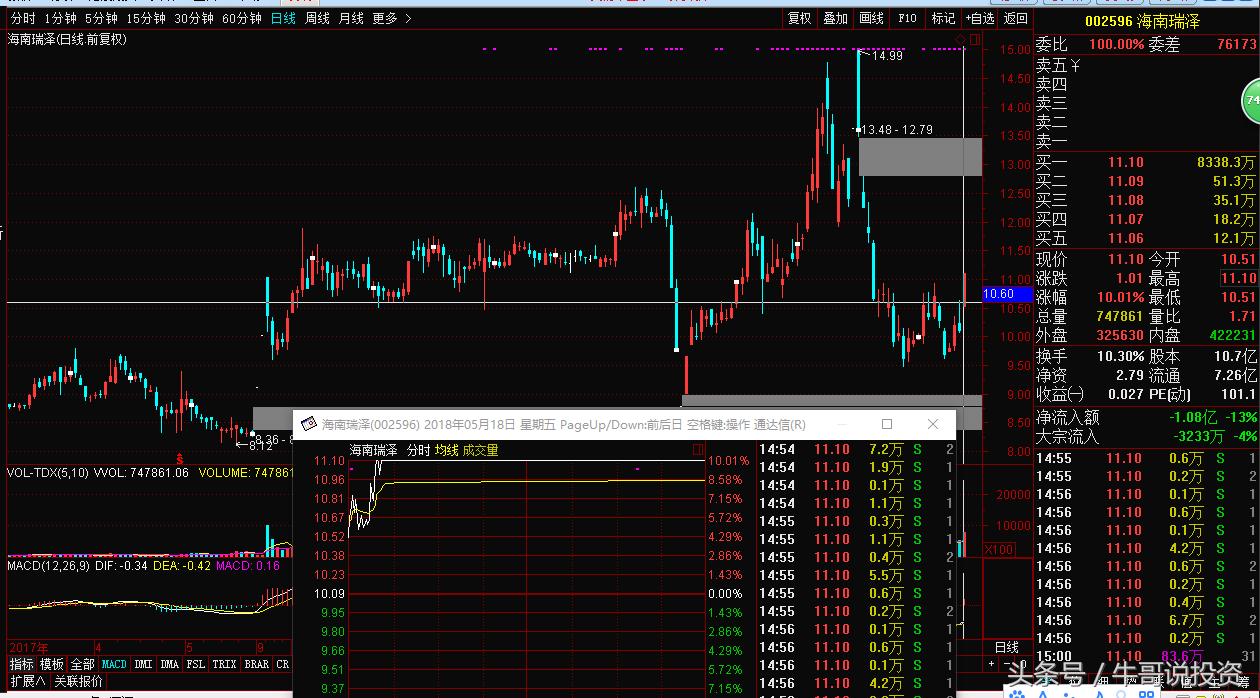Click the 标记 mark button
Viewport: 1260px width, 698px height.
pyautogui.click(x=943, y=18)
